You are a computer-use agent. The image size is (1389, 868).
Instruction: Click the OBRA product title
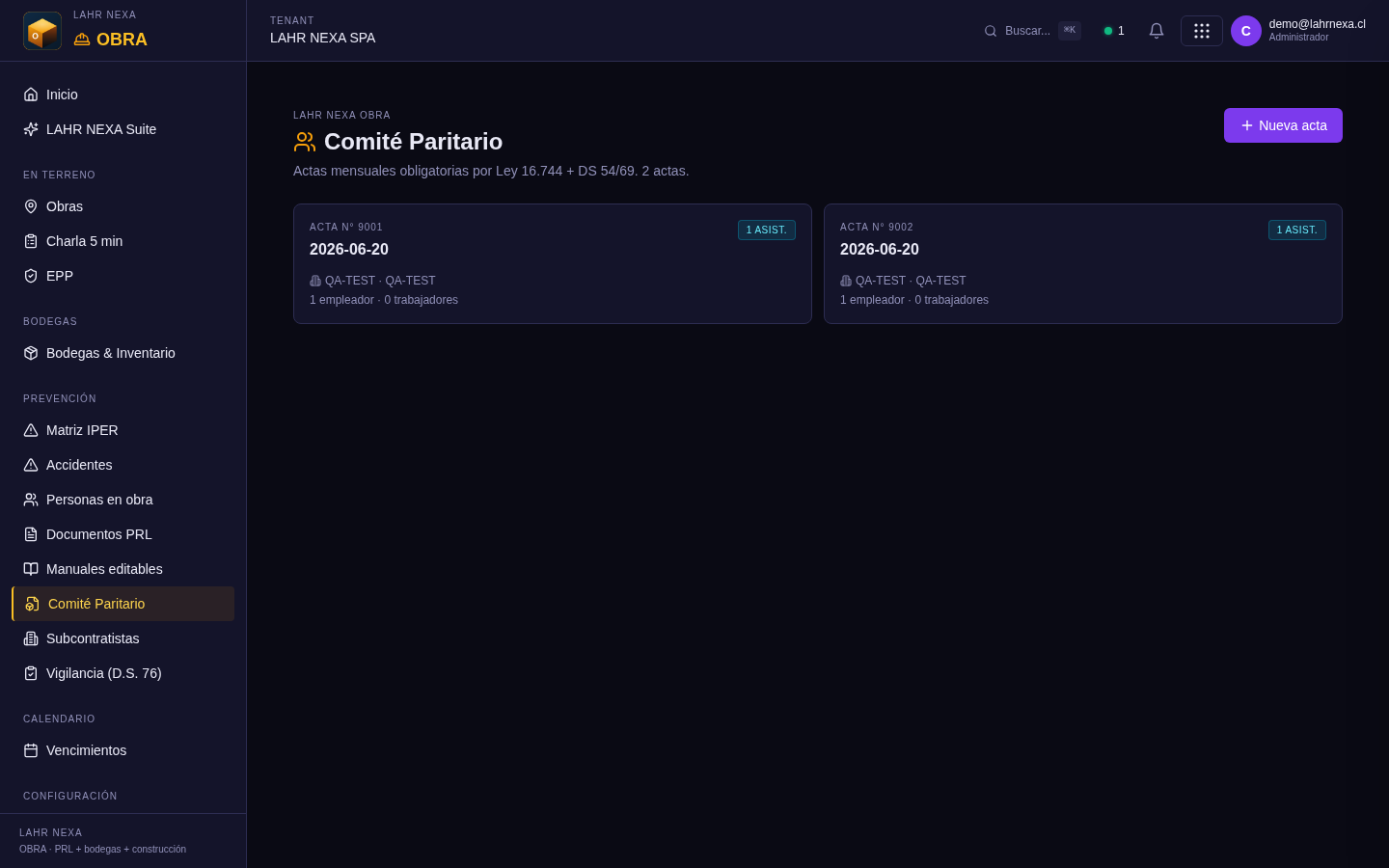[122, 40]
